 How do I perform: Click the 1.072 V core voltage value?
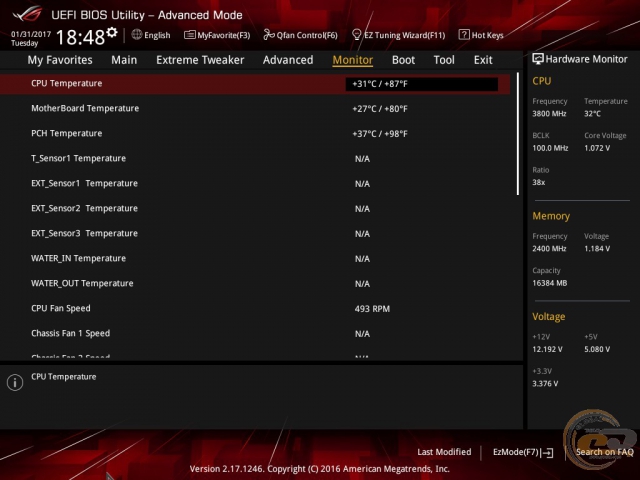(x=597, y=148)
